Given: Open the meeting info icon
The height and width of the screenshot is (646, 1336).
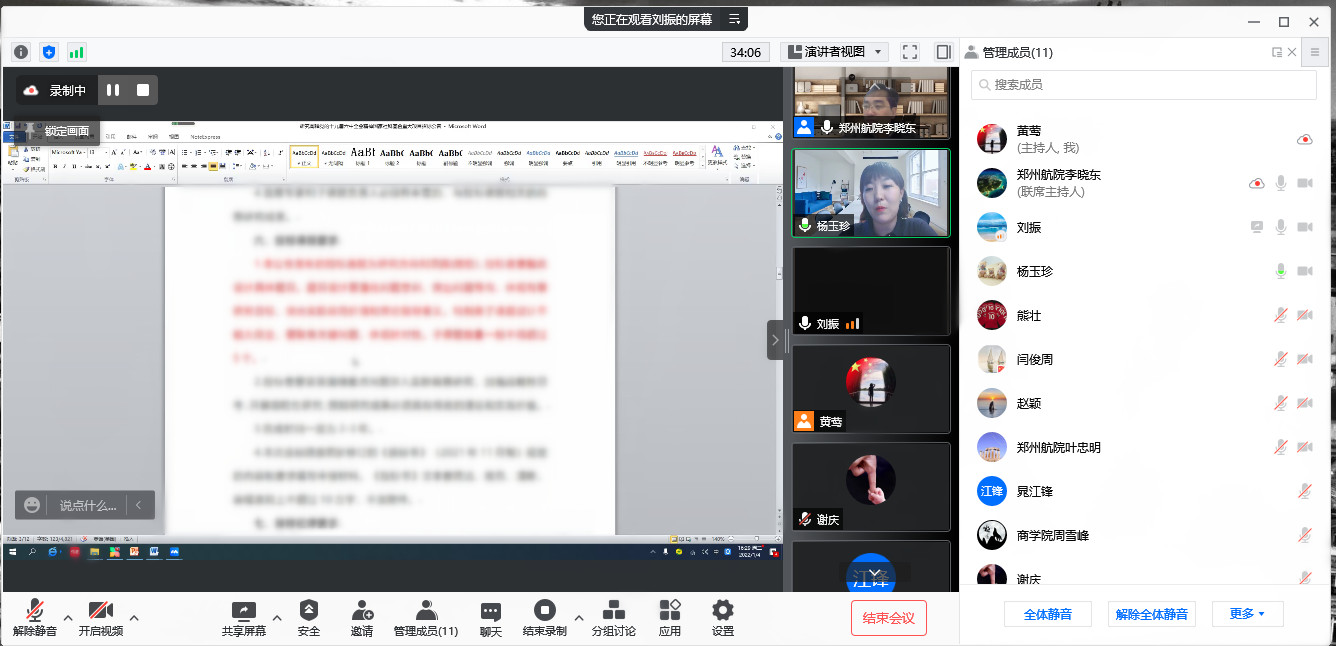Looking at the screenshot, I should coord(20,52).
